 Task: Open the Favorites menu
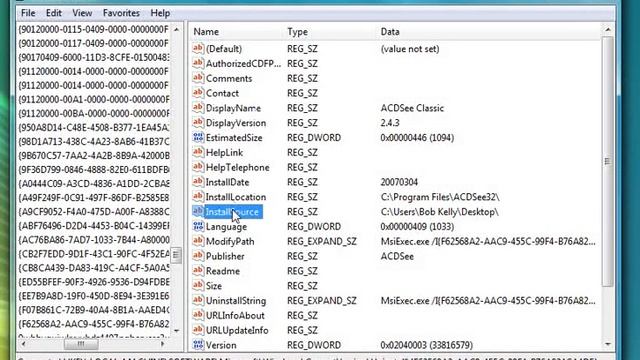click(121, 13)
